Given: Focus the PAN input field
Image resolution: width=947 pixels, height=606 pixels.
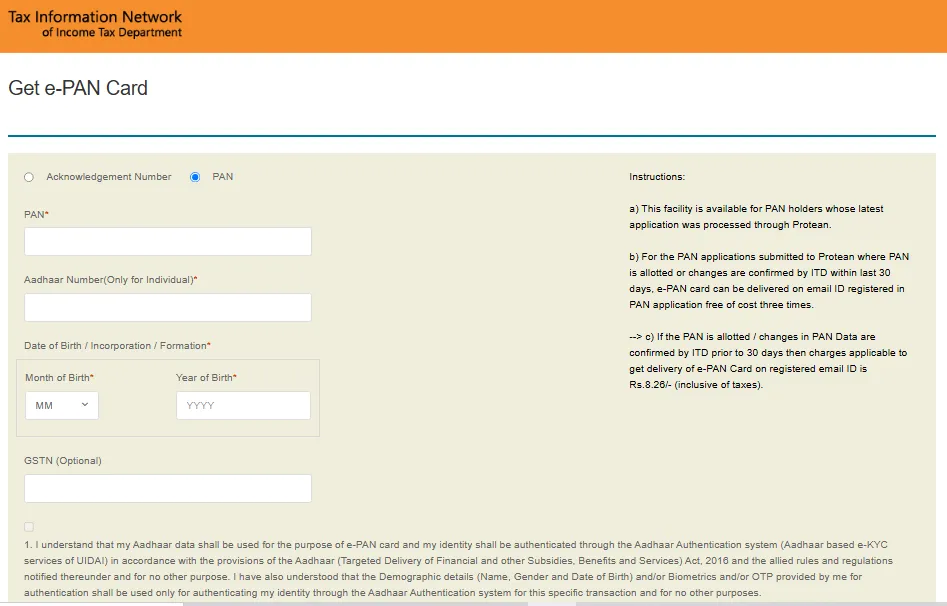Looking at the screenshot, I should click(x=167, y=241).
